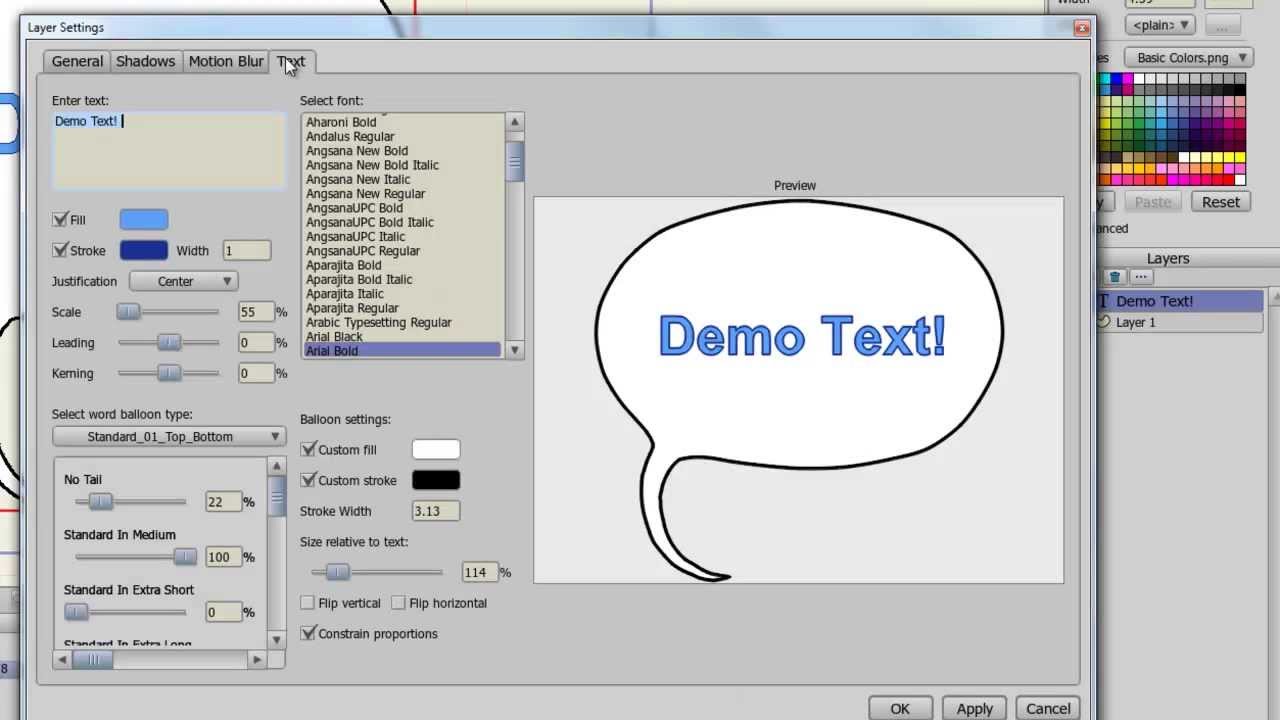Image resolution: width=1280 pixels, height=720 pixels.
Task: Enable the Flip vertical checkbox
Action: click(x=308, y=603)
